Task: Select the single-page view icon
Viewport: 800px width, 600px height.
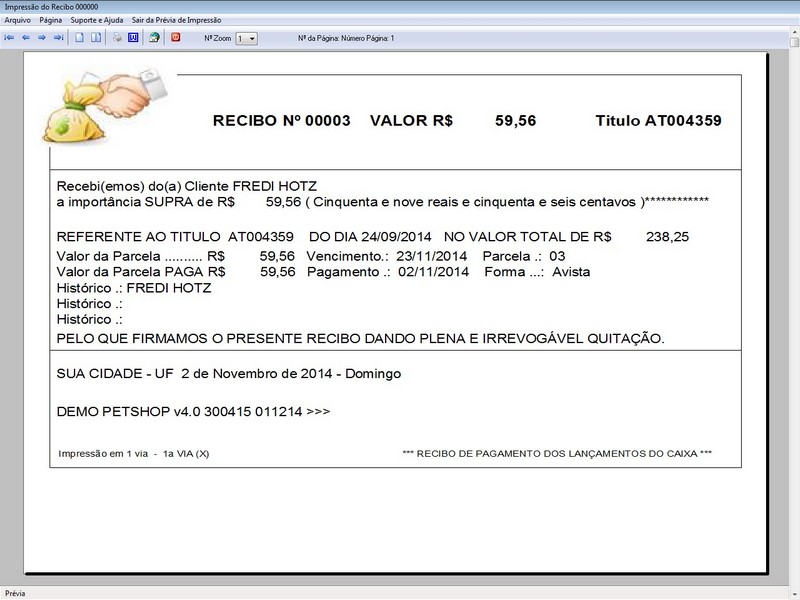Action: point(79,39)
